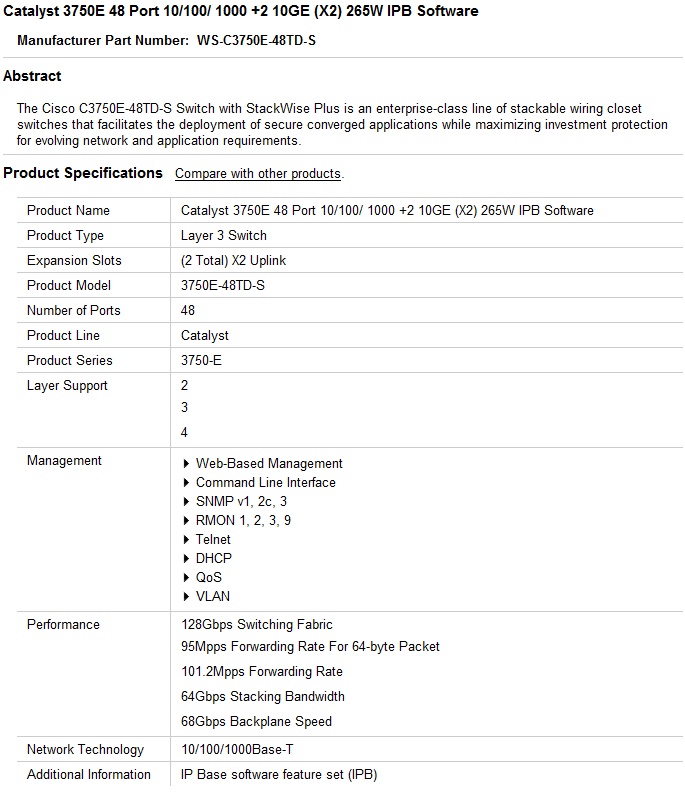Click the 64Gbps Stacking Bandwidth entry

(263, 697)
